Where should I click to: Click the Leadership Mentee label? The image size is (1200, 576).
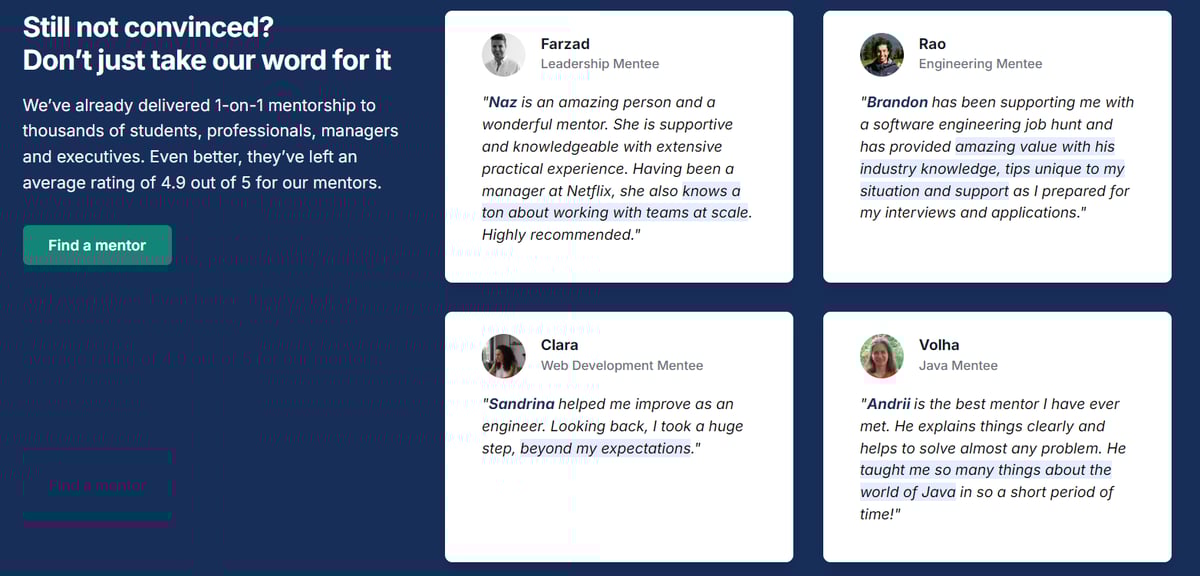[x=600, y=64]
